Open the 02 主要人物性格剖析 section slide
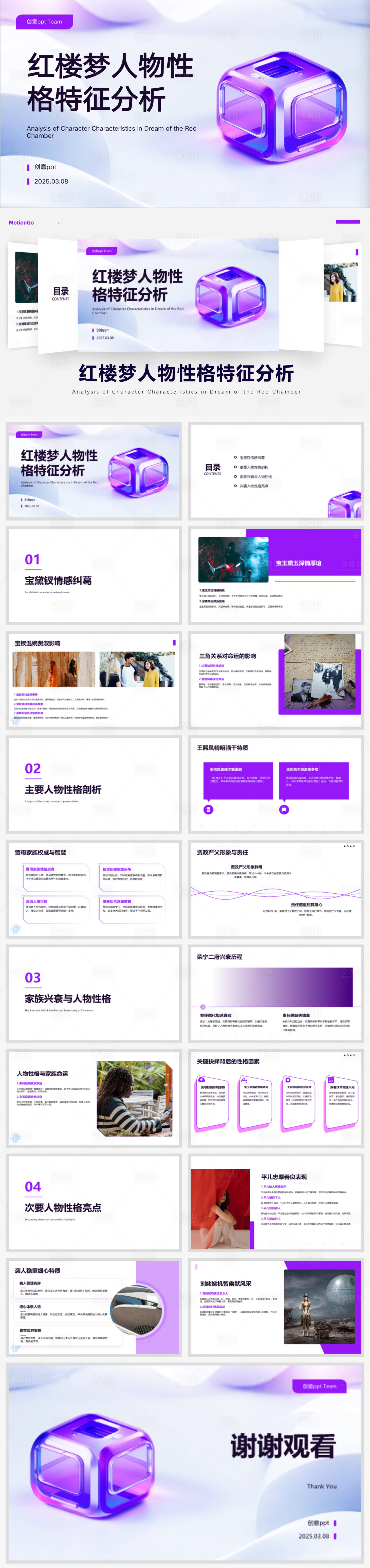The height and width of the screenshot is (1568, 370). 94,785
